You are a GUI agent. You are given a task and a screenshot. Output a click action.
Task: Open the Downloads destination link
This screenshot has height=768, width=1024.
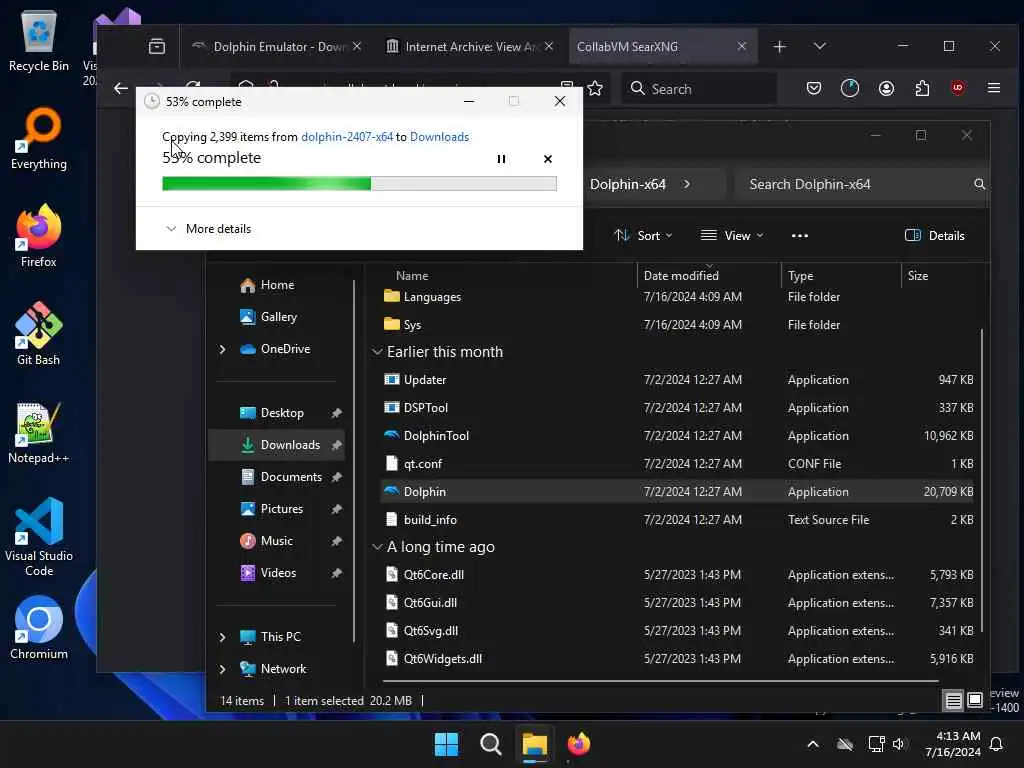(x=440, y=136)
